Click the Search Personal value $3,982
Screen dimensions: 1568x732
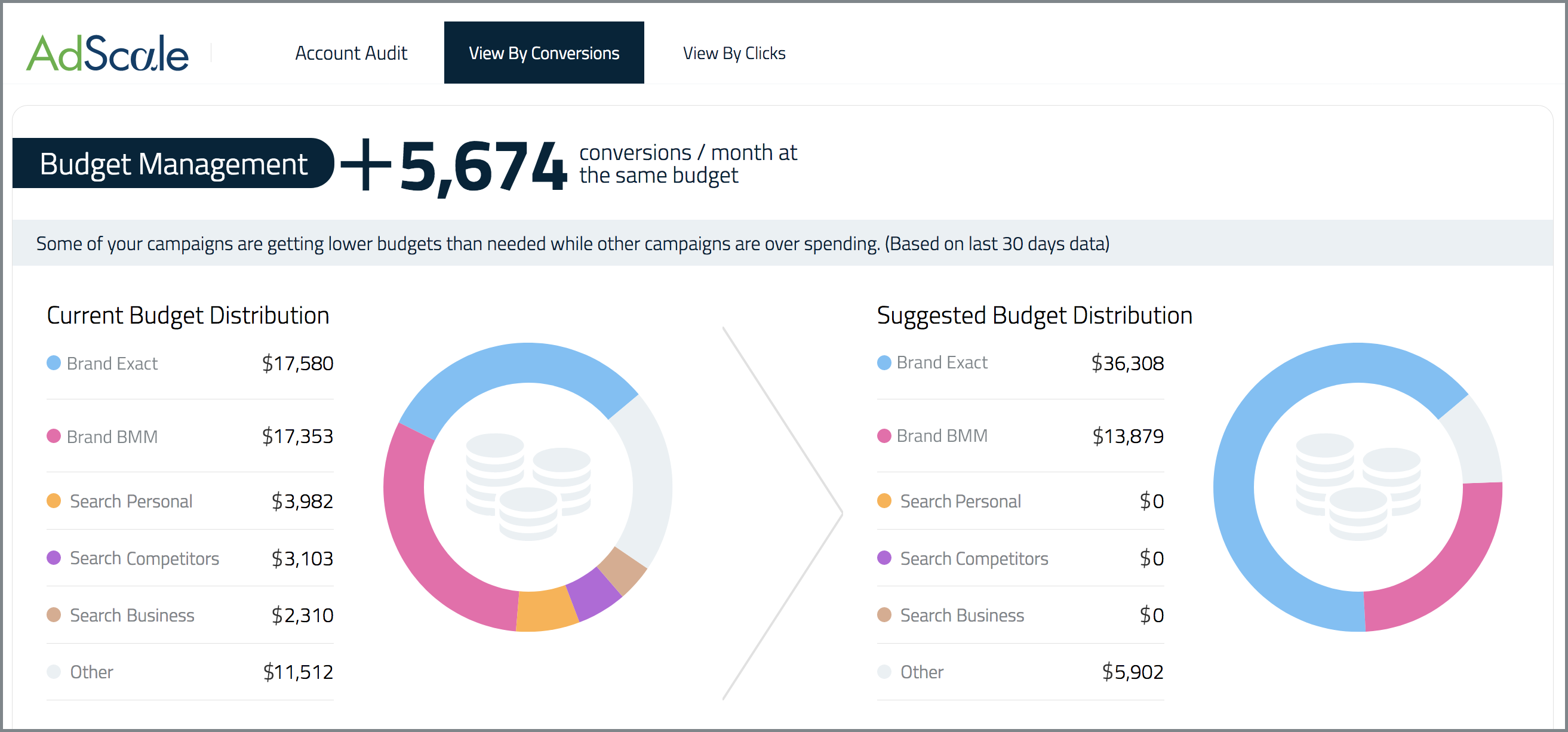tap(303, 501)
